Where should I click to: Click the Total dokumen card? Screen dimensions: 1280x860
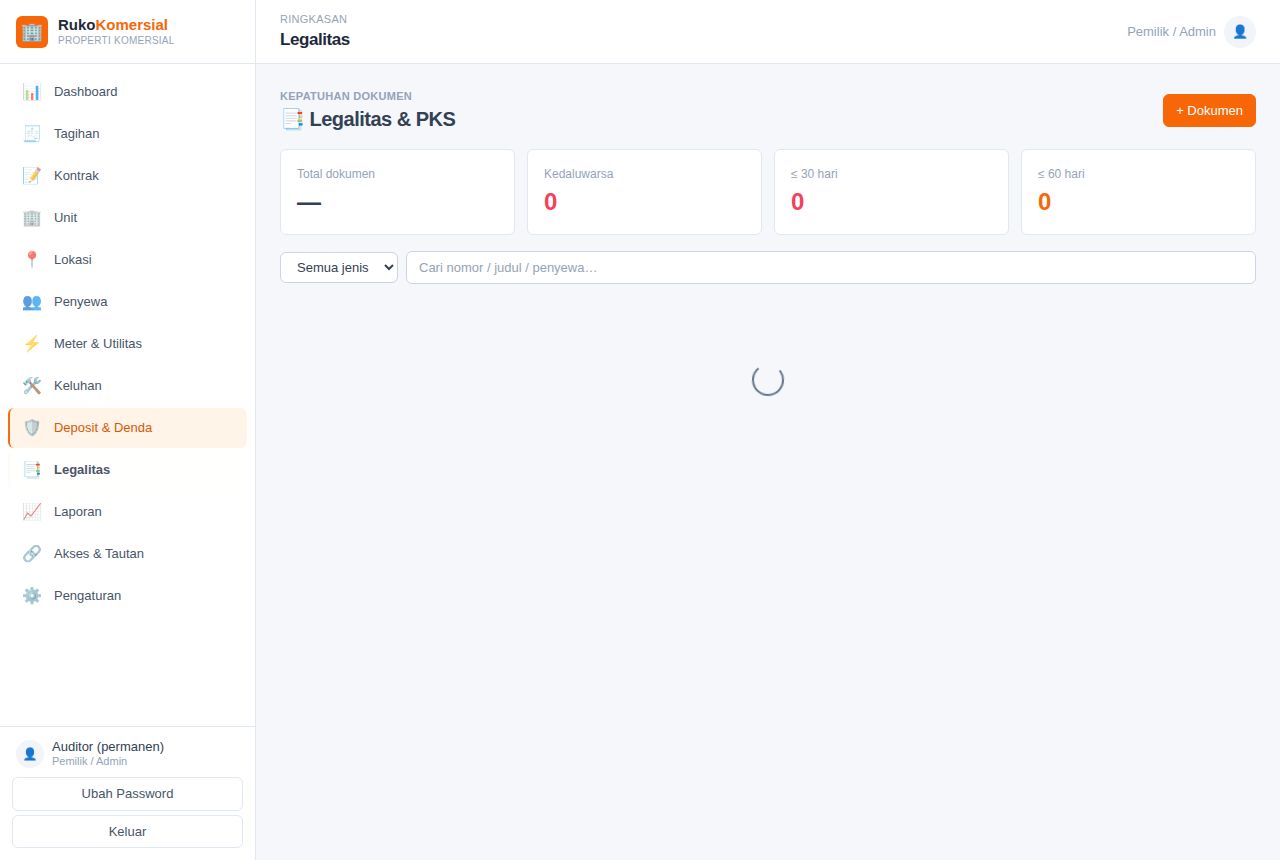[397, 192]
